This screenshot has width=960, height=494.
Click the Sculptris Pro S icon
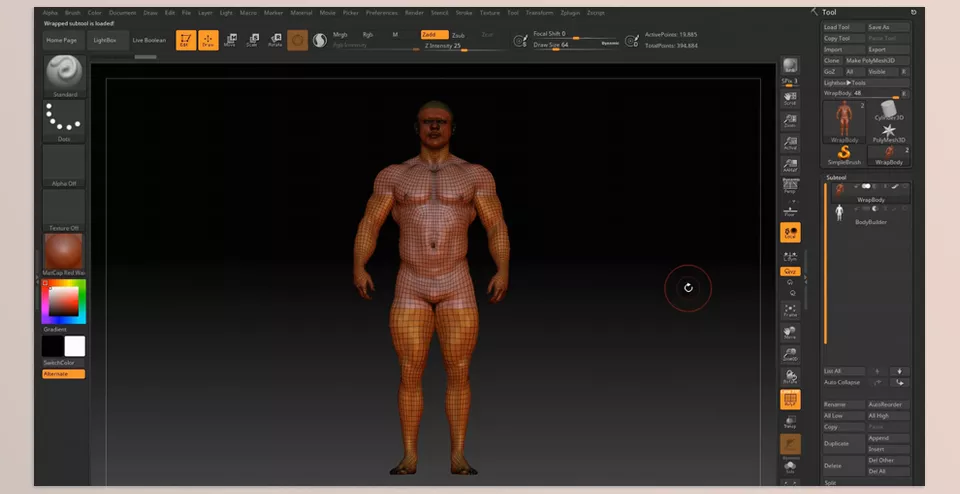tap(320, 40)
